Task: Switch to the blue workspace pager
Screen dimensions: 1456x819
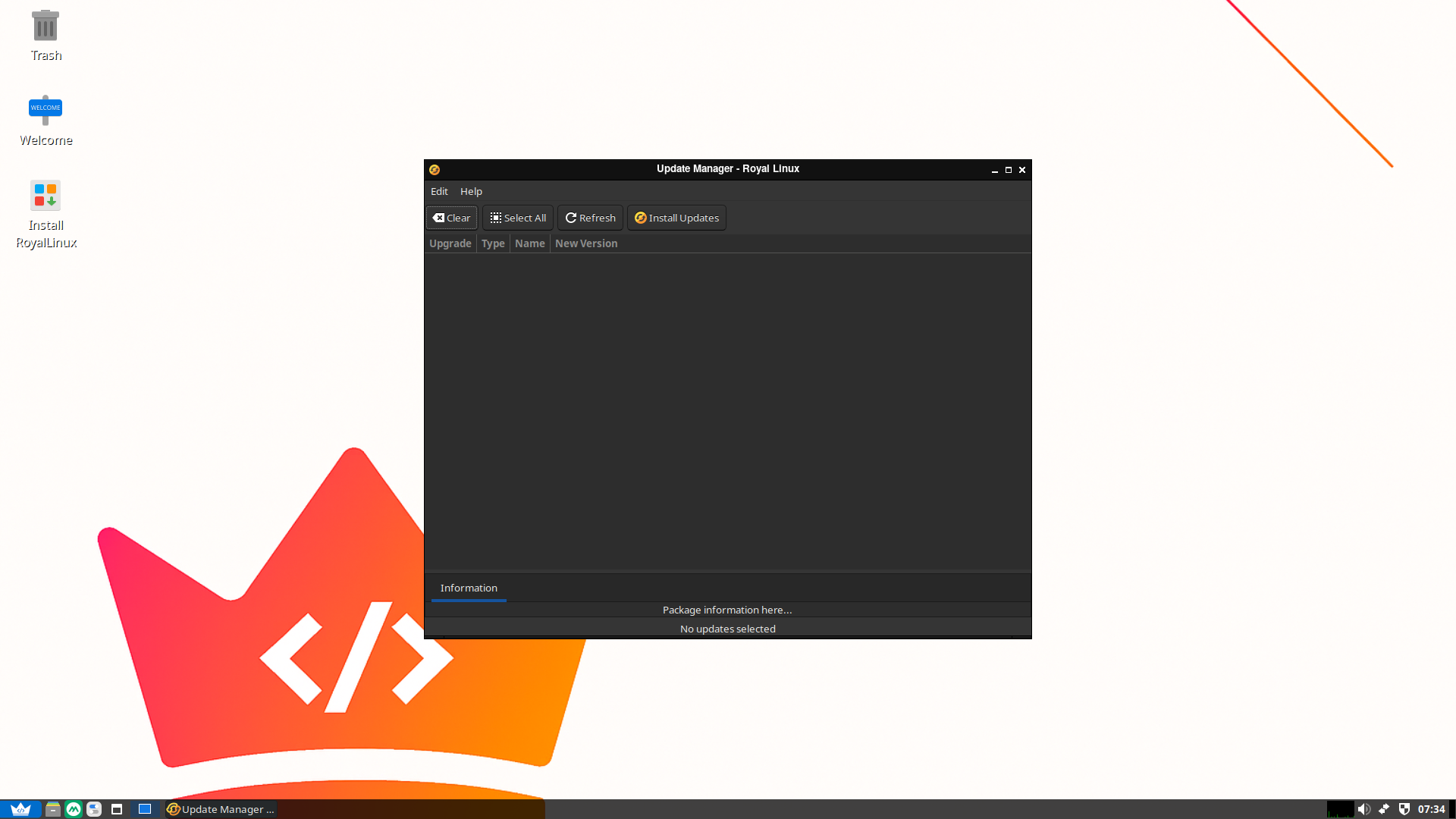Action: point(145,809)
